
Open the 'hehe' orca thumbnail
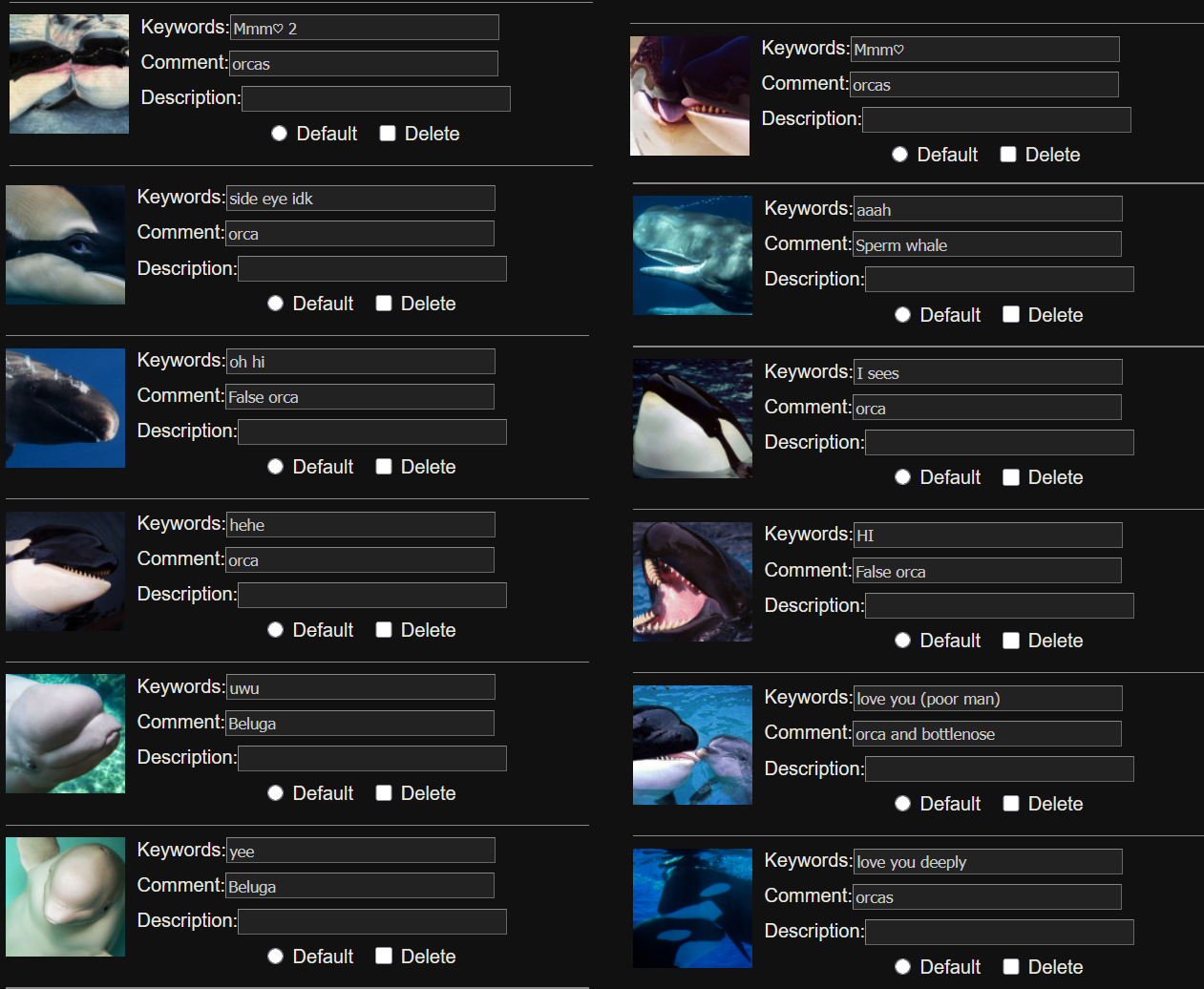coord(65,571)
